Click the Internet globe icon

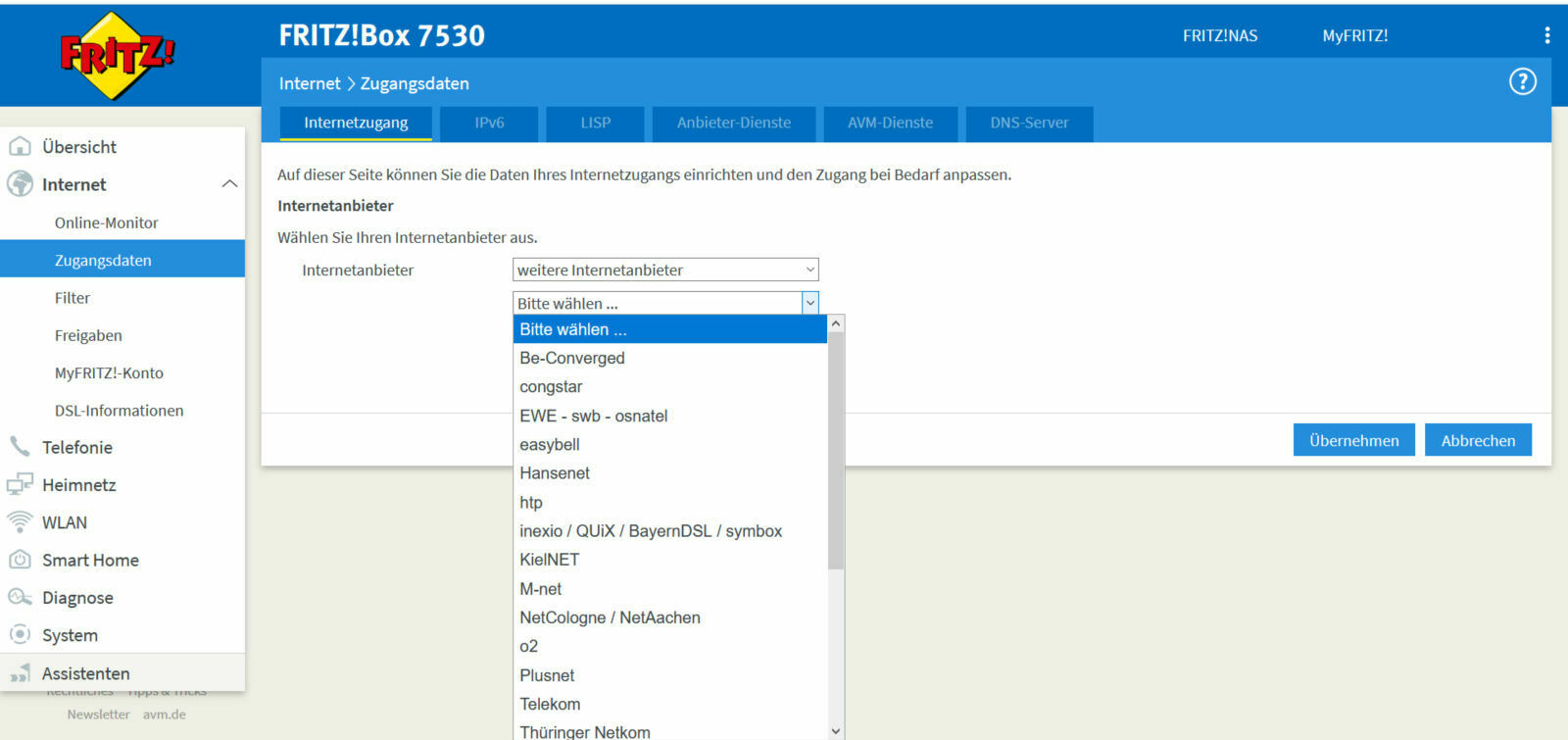coord(20,184)
